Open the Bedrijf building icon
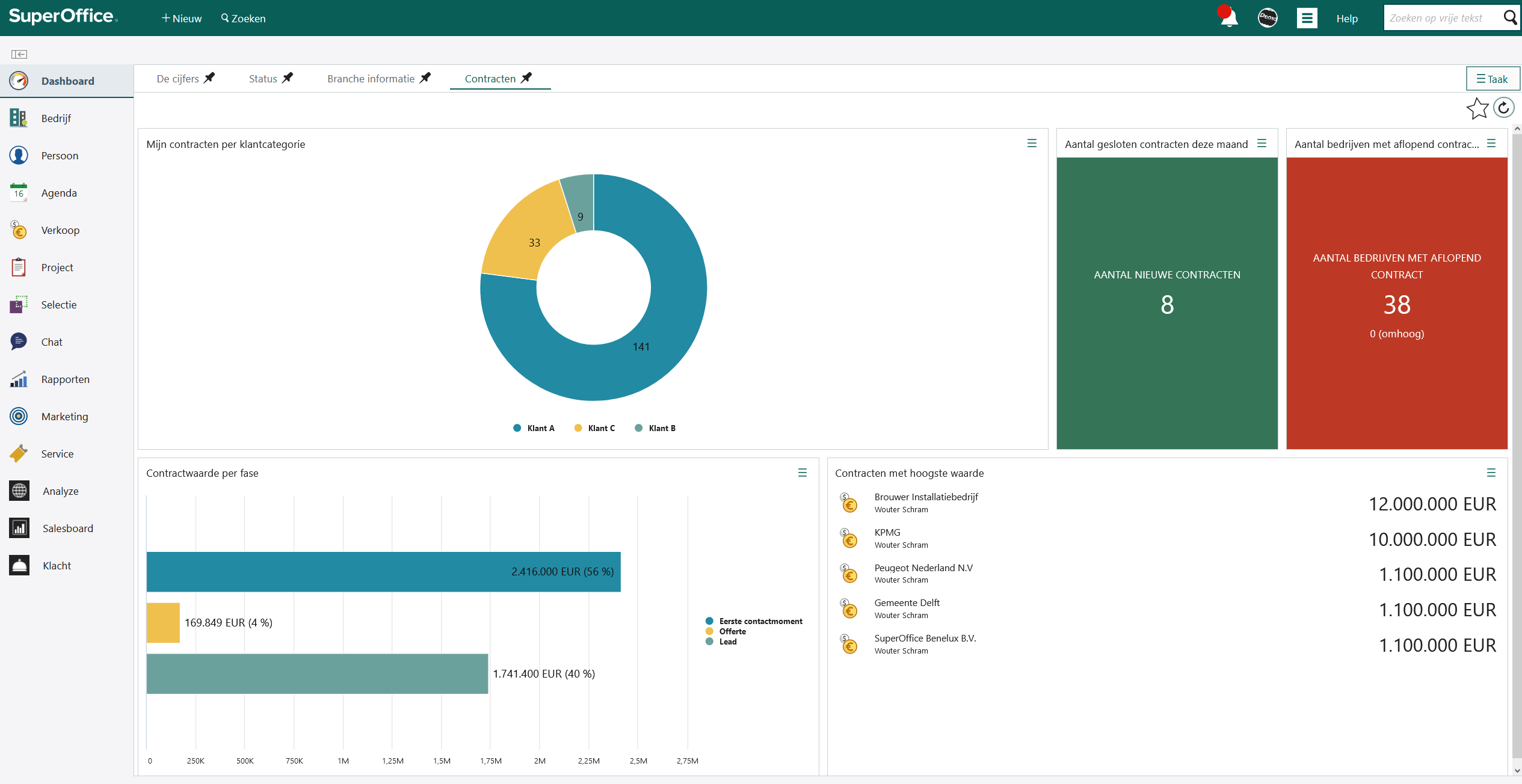 [x=19, y=118]
